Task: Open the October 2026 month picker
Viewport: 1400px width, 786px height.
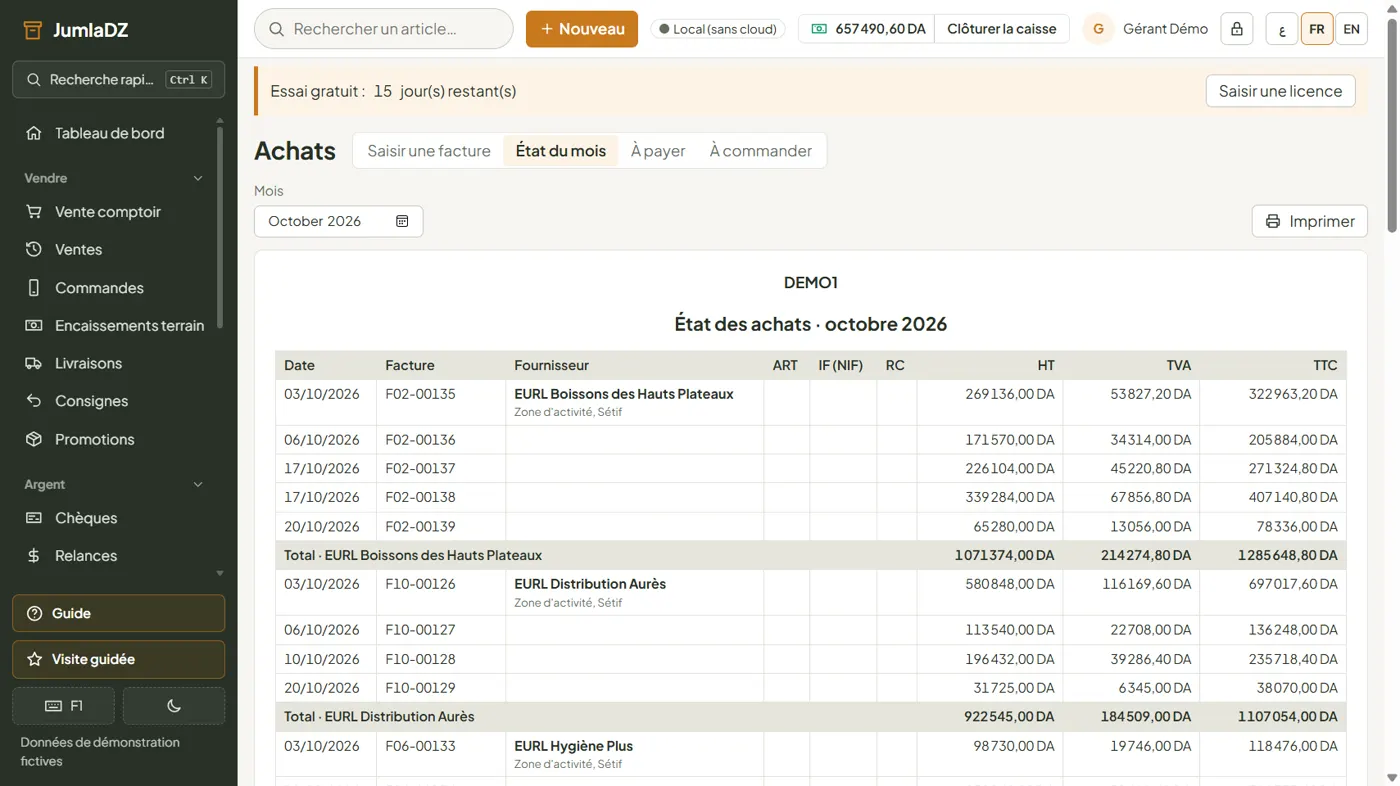Action: point(338,221)
